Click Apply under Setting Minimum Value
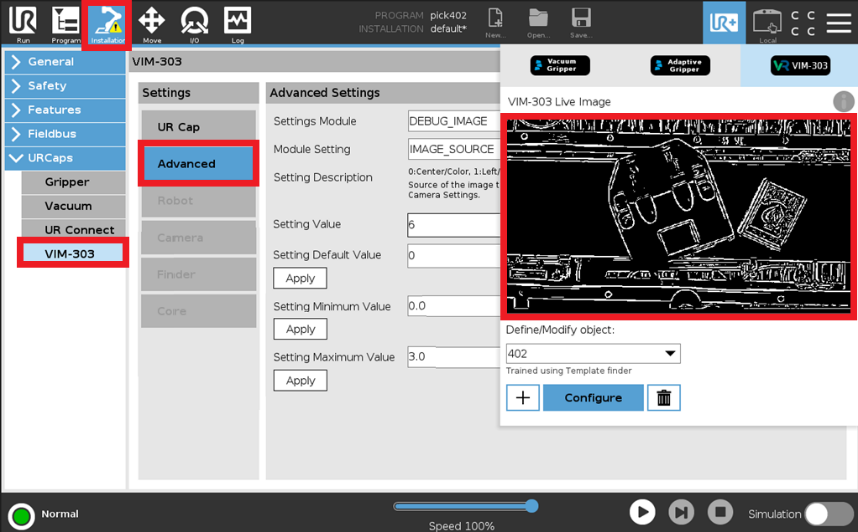The height and width of the screenshot is (532, 858). pyautogui.click(x=300, y=329)
